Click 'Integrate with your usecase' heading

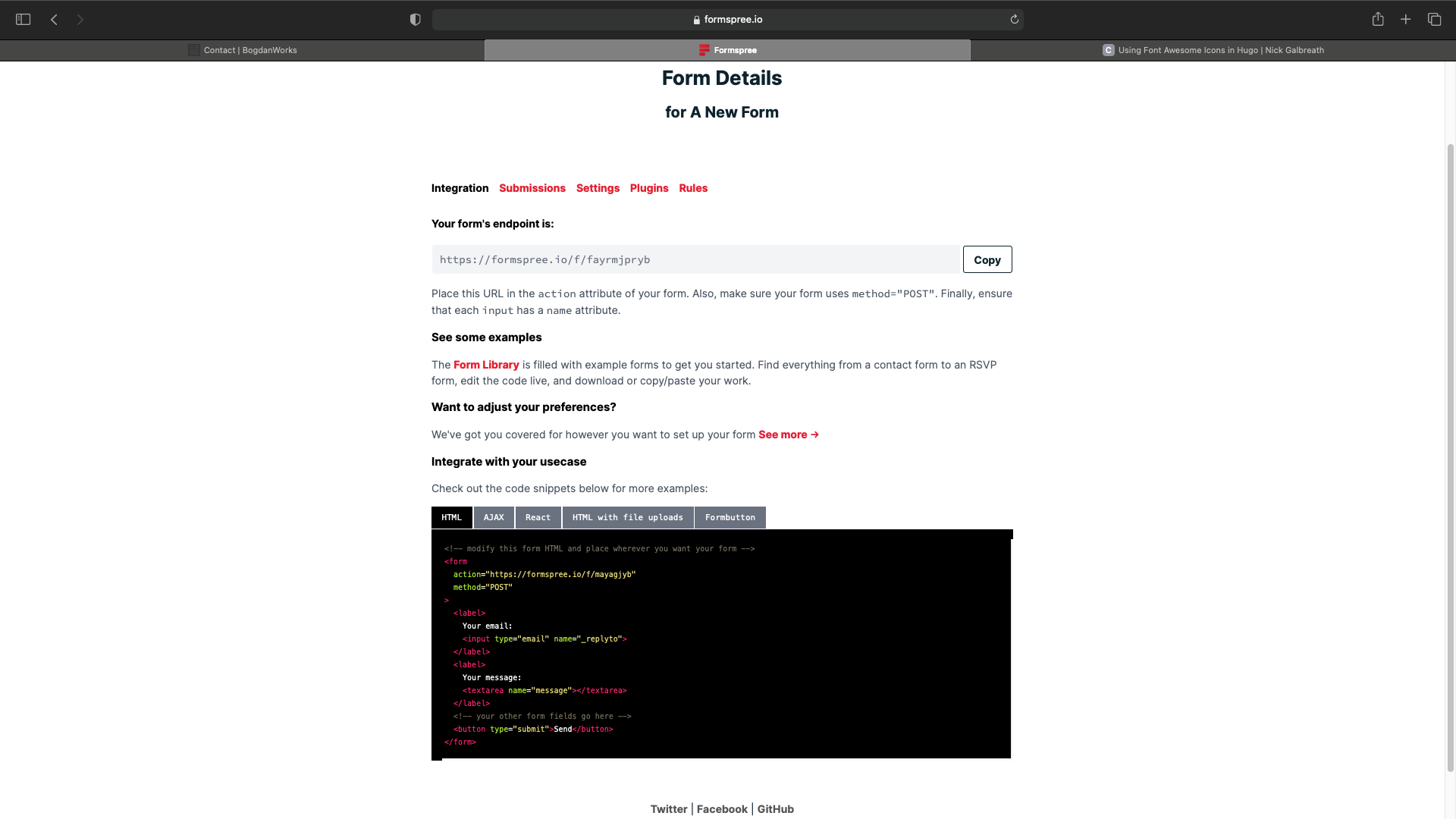point(509,462)
